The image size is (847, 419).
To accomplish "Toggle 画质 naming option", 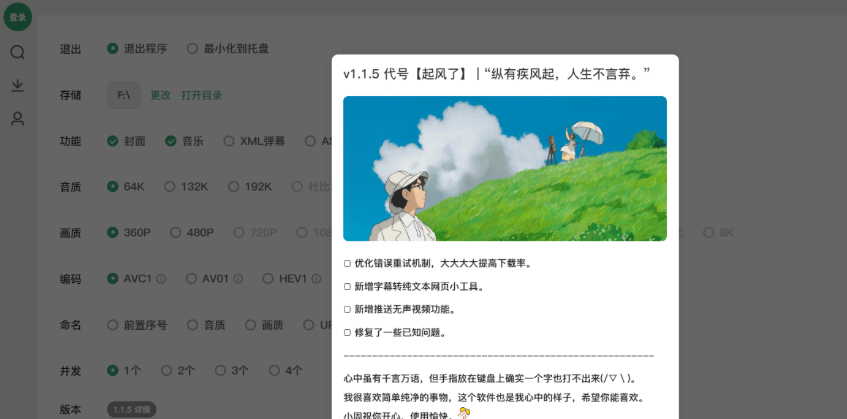I will point(264,325).
